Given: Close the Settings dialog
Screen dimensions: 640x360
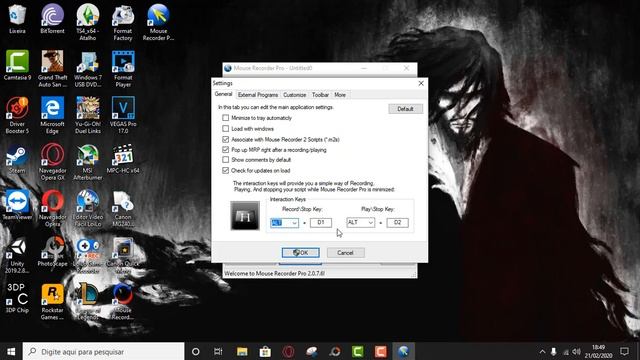Looking at the screenshot, I should coord(421,83).
